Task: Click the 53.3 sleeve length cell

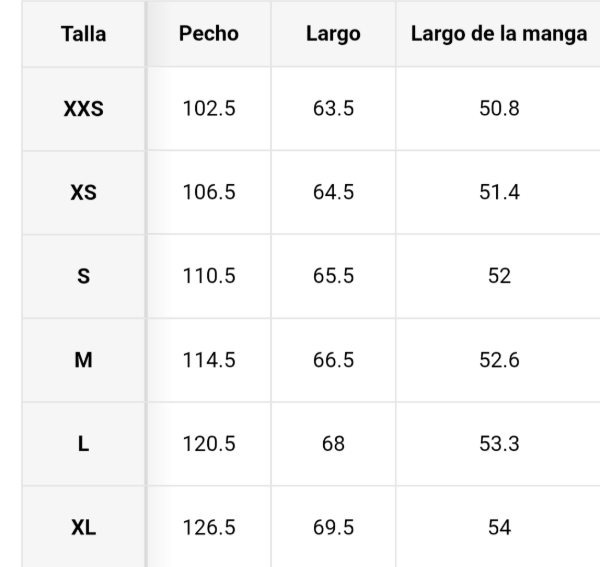Action: click(x=499, y=444)
